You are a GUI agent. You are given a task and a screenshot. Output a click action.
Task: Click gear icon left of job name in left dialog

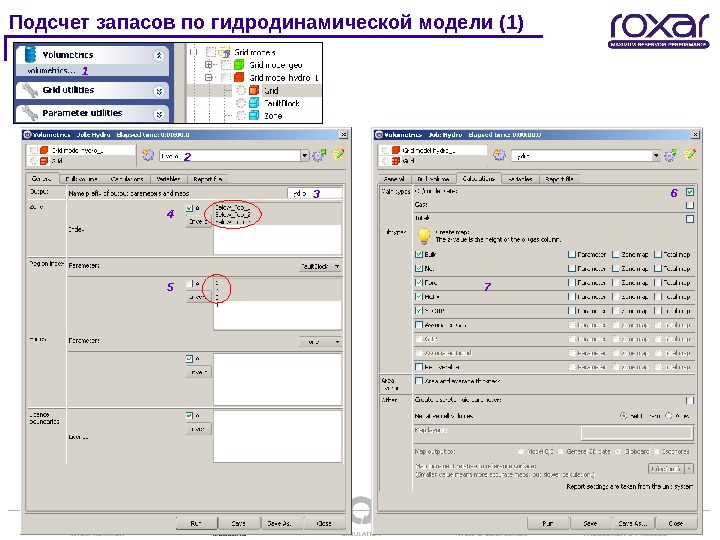click(148, 155)
